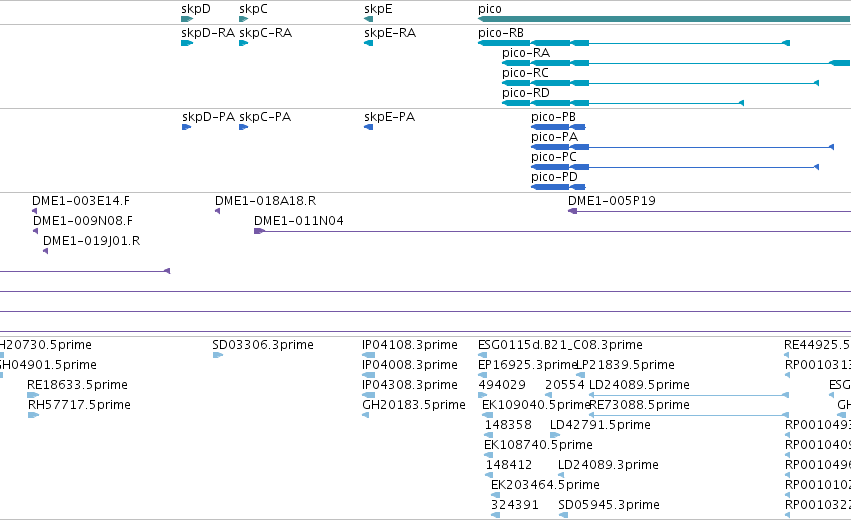Click the IP04108.3prime EST label

[410, 345]
